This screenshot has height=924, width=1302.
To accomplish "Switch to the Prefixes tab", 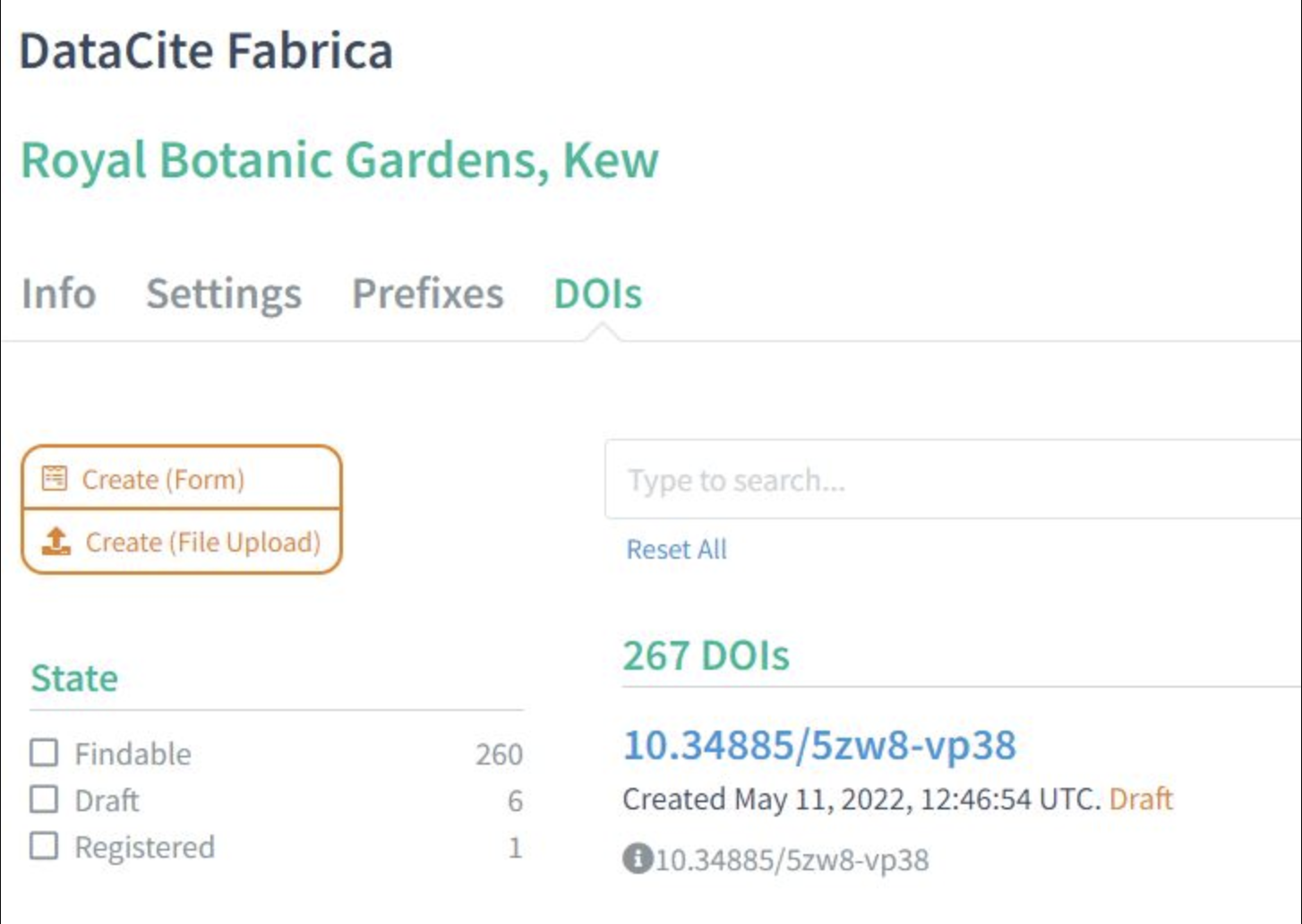I will [428, 294].
